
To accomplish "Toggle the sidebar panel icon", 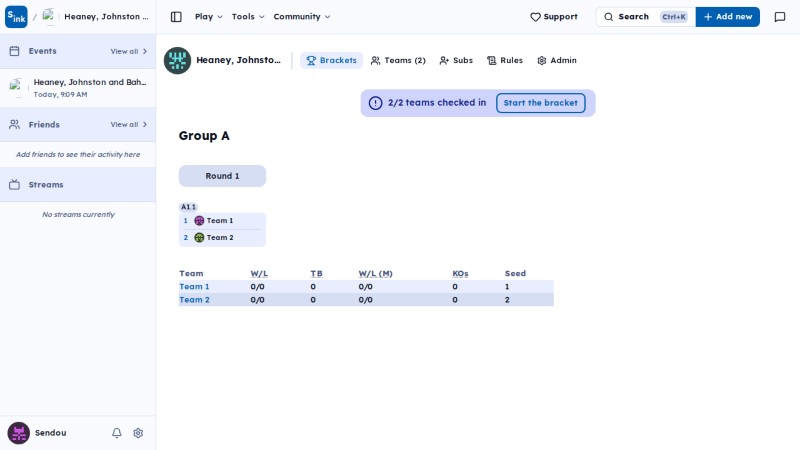I will 176,17.
